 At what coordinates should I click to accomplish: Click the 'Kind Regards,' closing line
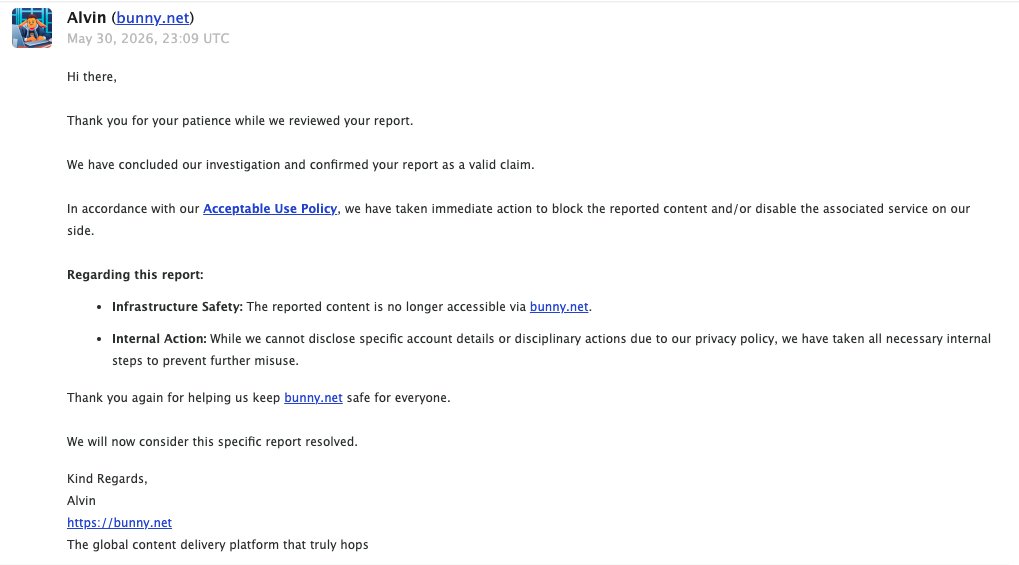pyautogui.click(x=107, y=479)
